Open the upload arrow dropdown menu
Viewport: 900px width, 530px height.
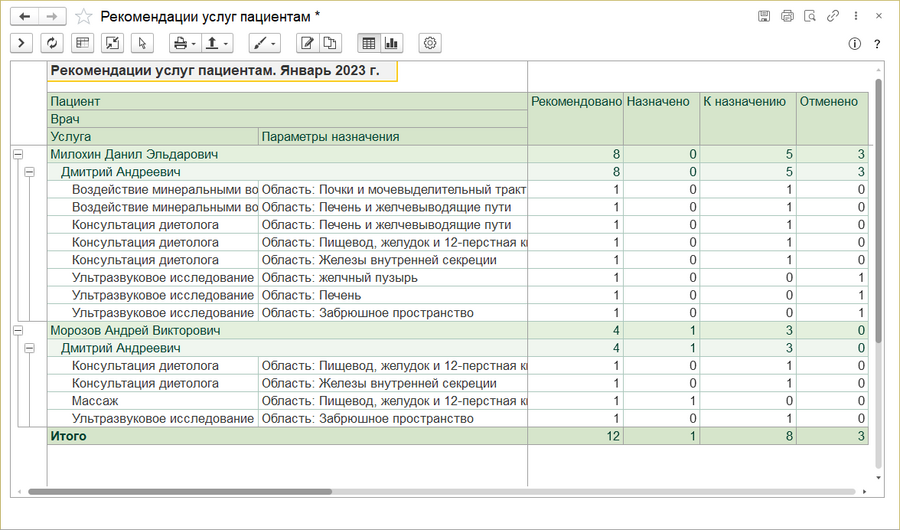[x=216, y=43]
